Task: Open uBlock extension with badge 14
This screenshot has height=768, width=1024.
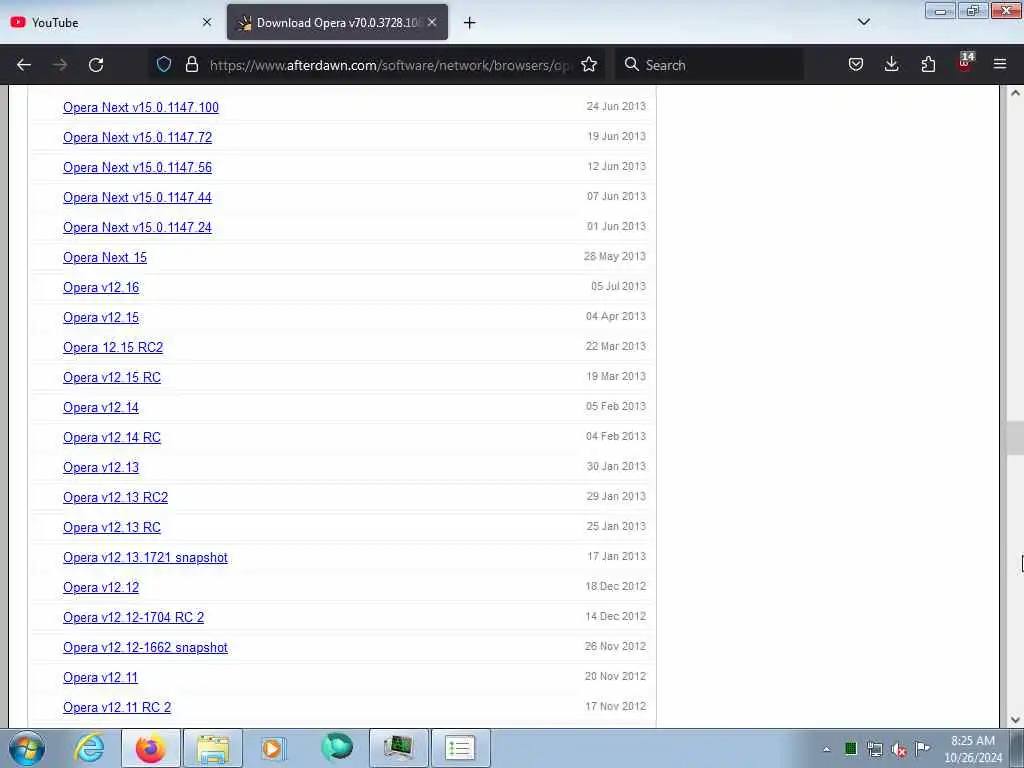Action: pos(965,63)
